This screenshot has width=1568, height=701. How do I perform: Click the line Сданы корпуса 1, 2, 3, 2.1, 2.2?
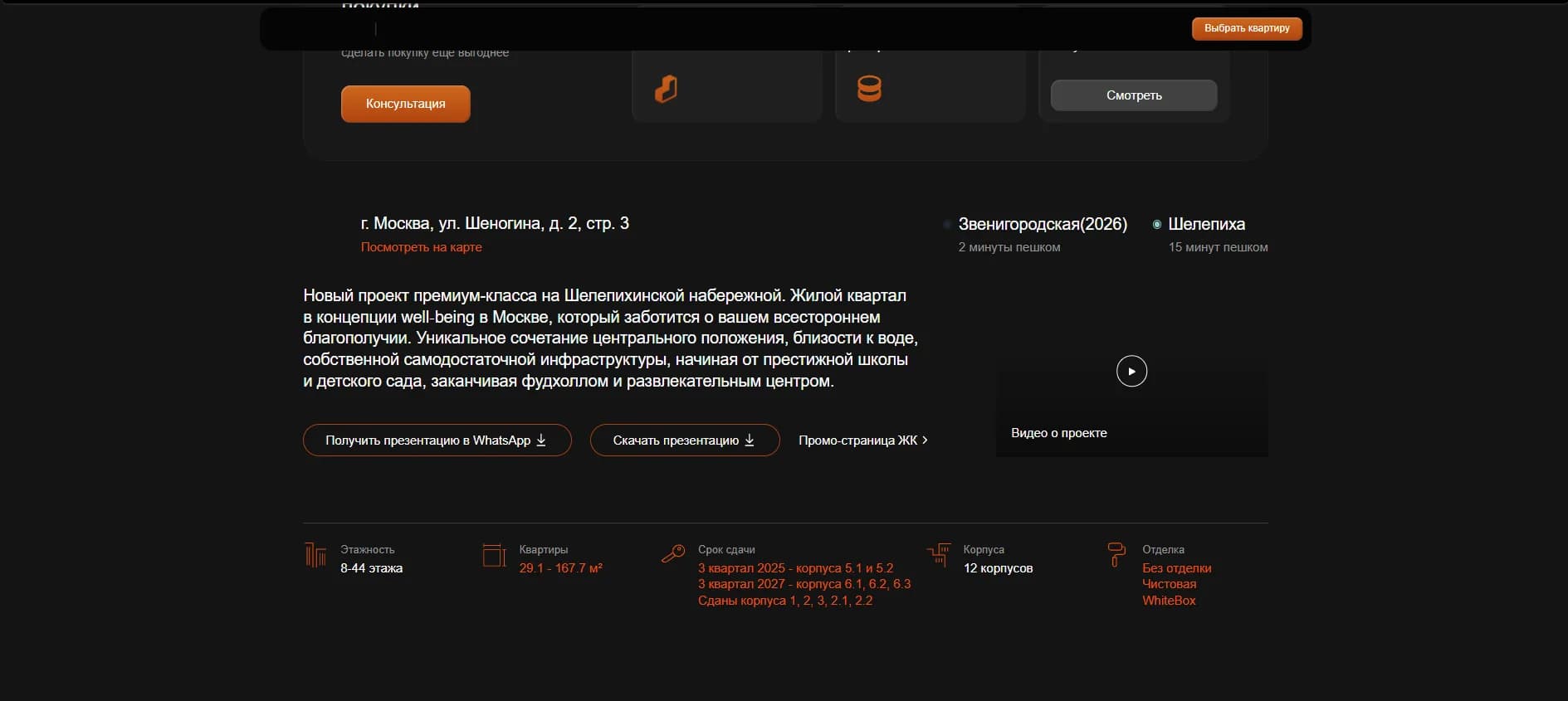(x=785, y=601)
